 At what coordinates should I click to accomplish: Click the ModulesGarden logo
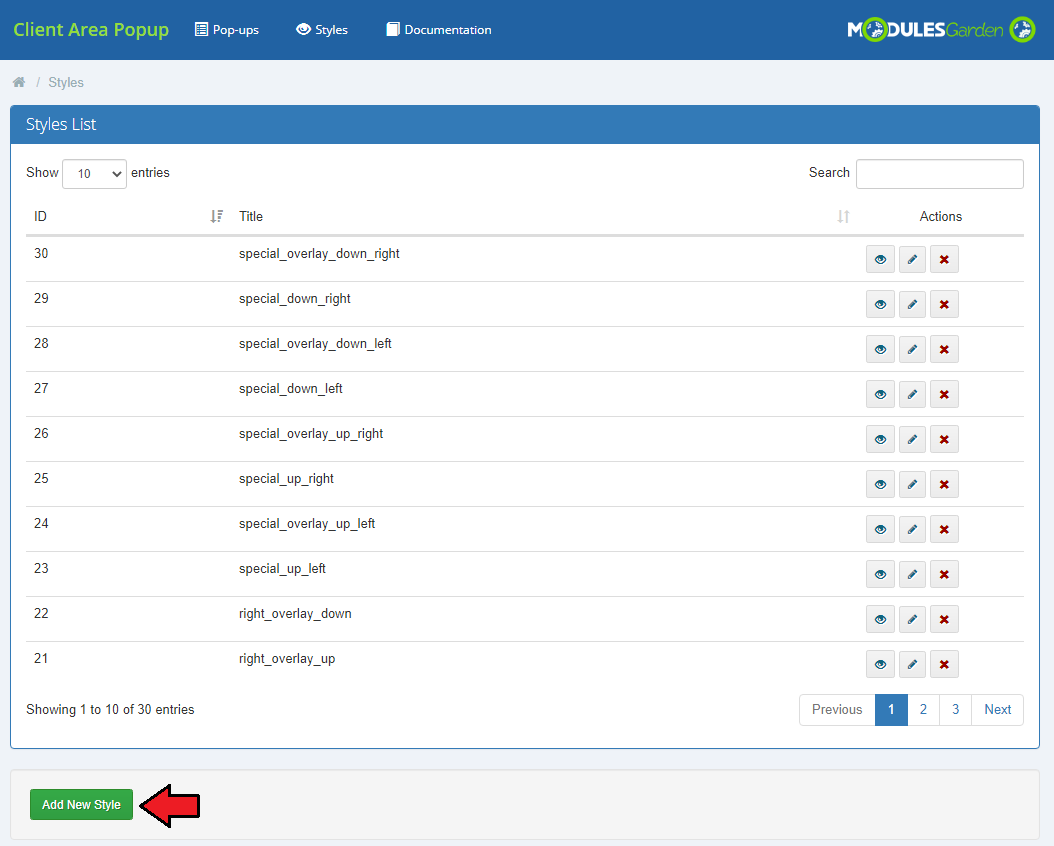point(941,30)
